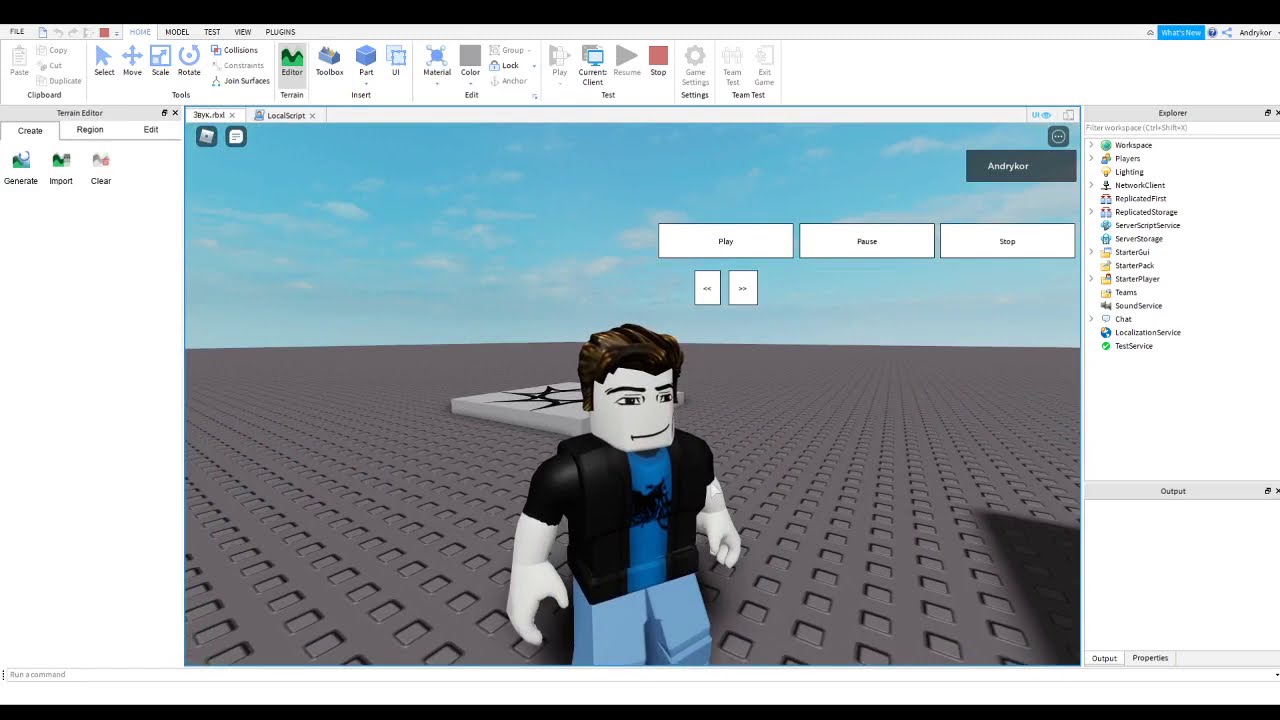Image resolution: width=1280 pixels, height=720 pixels.
Task: Switch to the LocalScript document tab
Action: click(x=286, y=115)
